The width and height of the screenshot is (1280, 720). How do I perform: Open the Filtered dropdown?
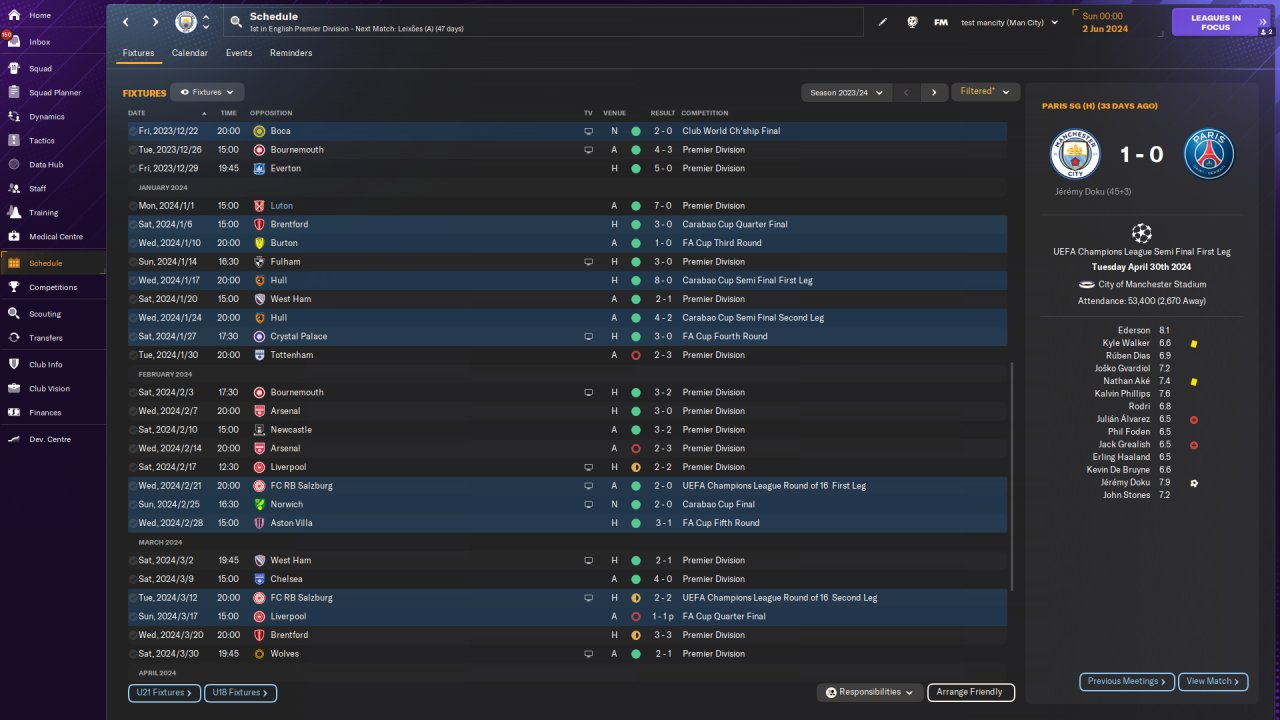(985, 92)
